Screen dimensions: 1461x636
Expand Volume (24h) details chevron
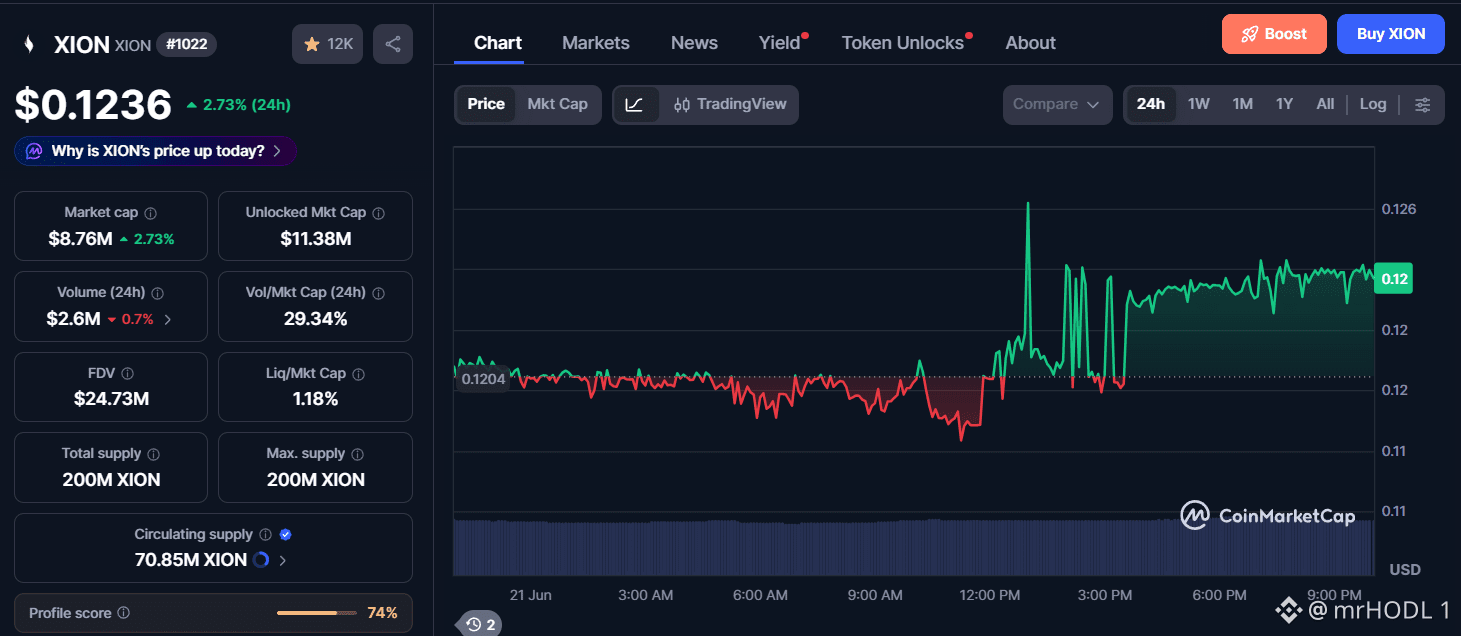[167, 320]
